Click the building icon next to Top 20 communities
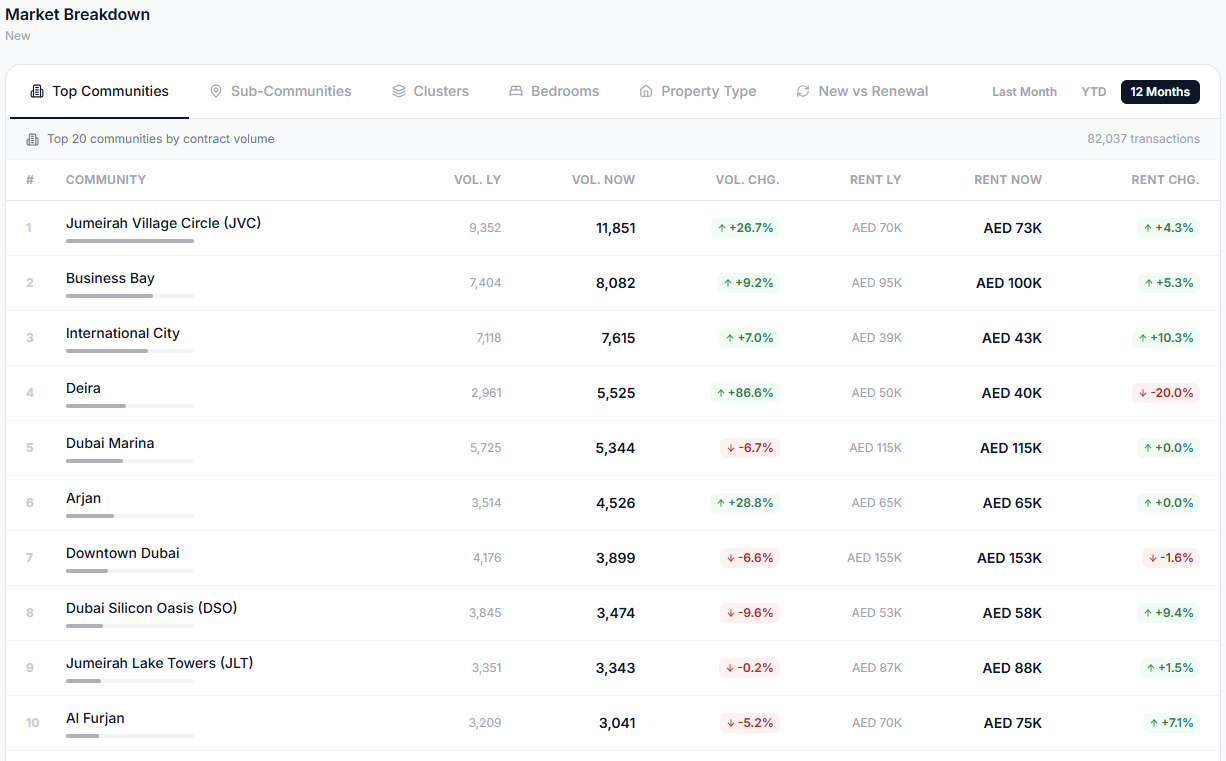Viewport: 1226px width, 761px height. click(x=33, y=139)
